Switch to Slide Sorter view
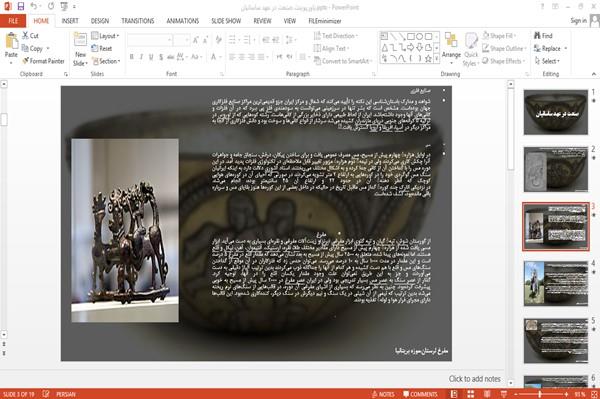The image size is (600, 399). [470, 394]
